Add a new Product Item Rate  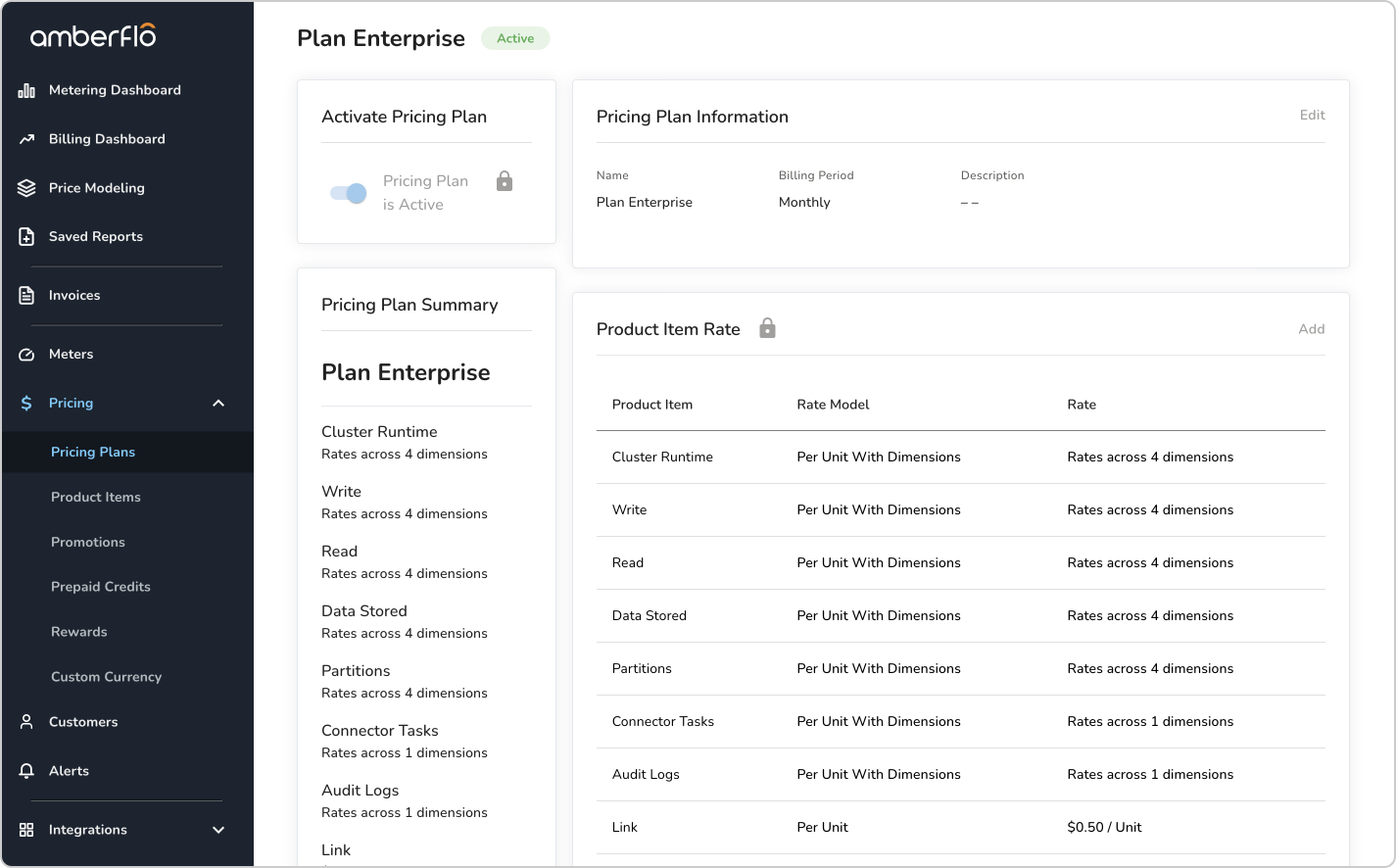click(1311, 329)
